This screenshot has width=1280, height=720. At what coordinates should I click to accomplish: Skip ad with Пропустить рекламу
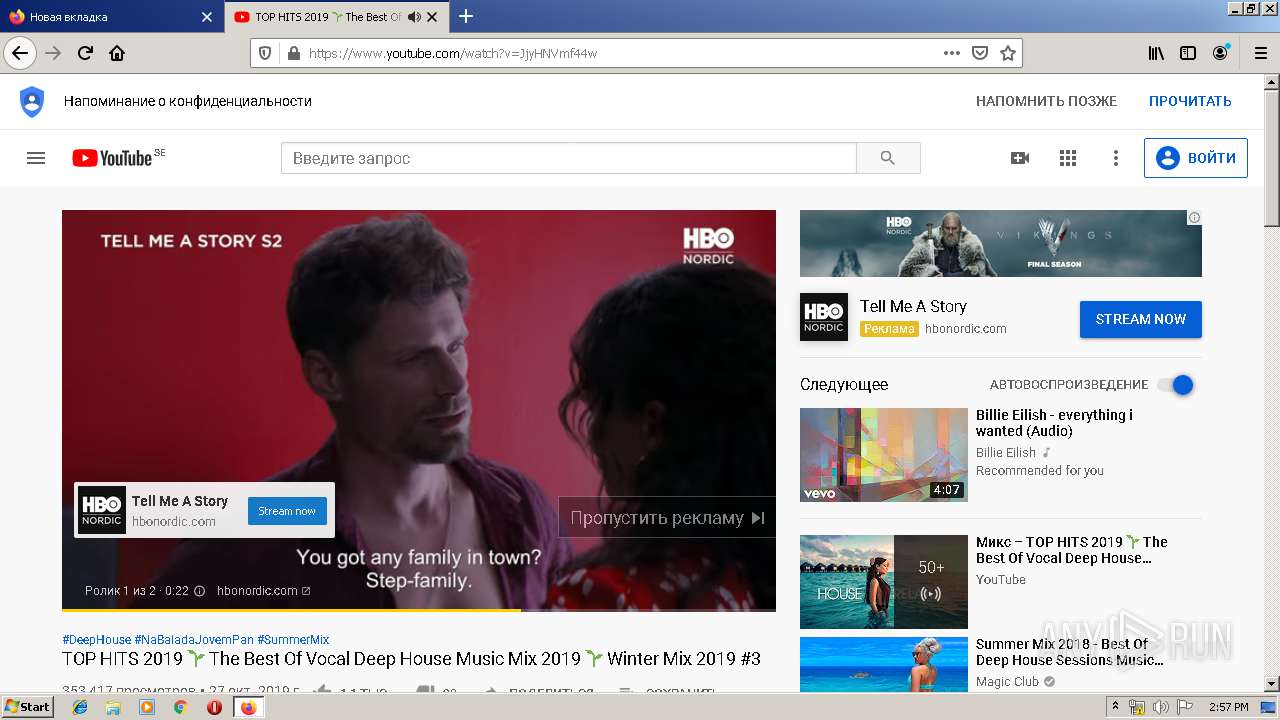[667, 517]
